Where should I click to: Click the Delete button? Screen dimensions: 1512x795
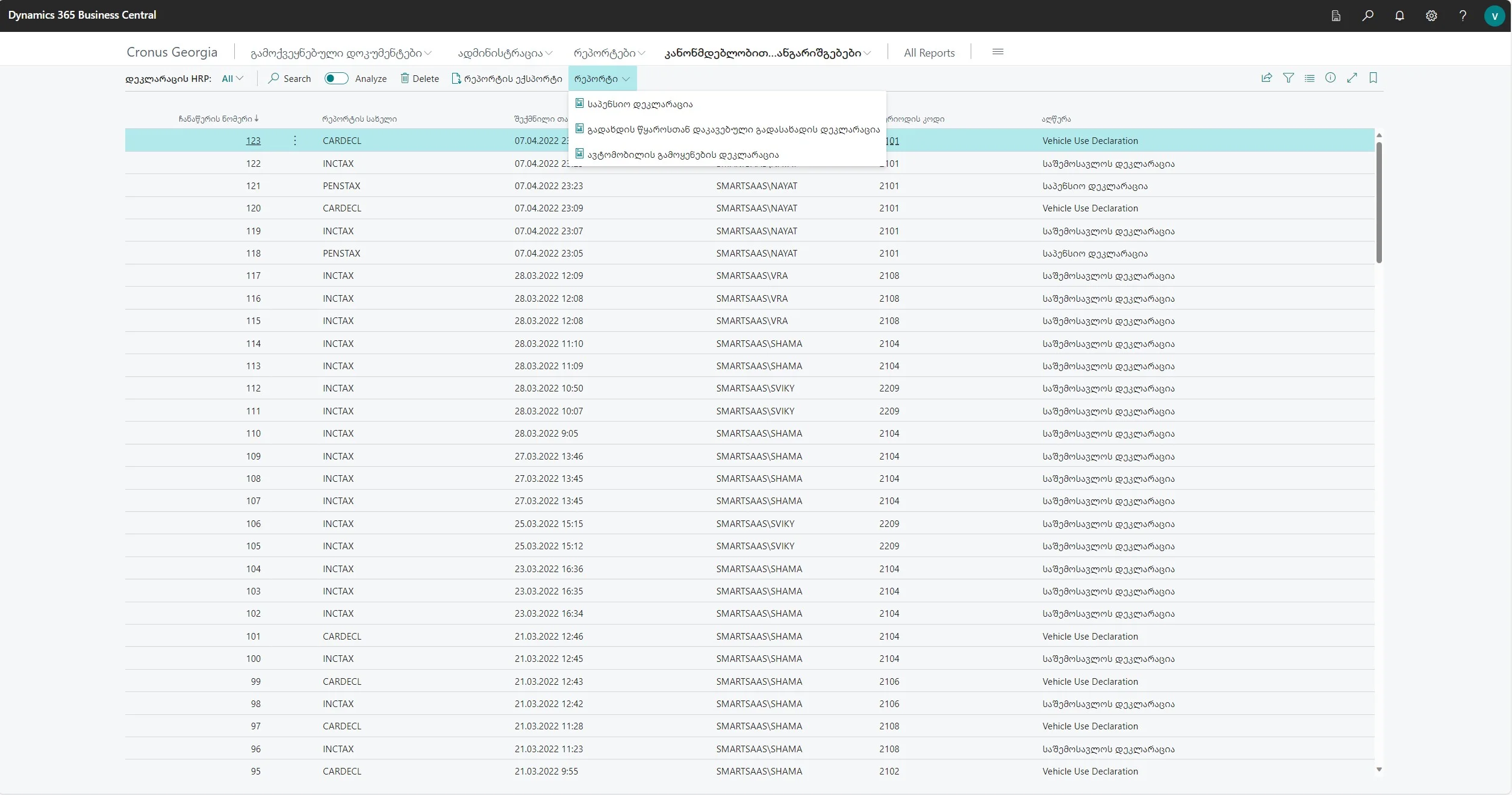tap(420, 78)
